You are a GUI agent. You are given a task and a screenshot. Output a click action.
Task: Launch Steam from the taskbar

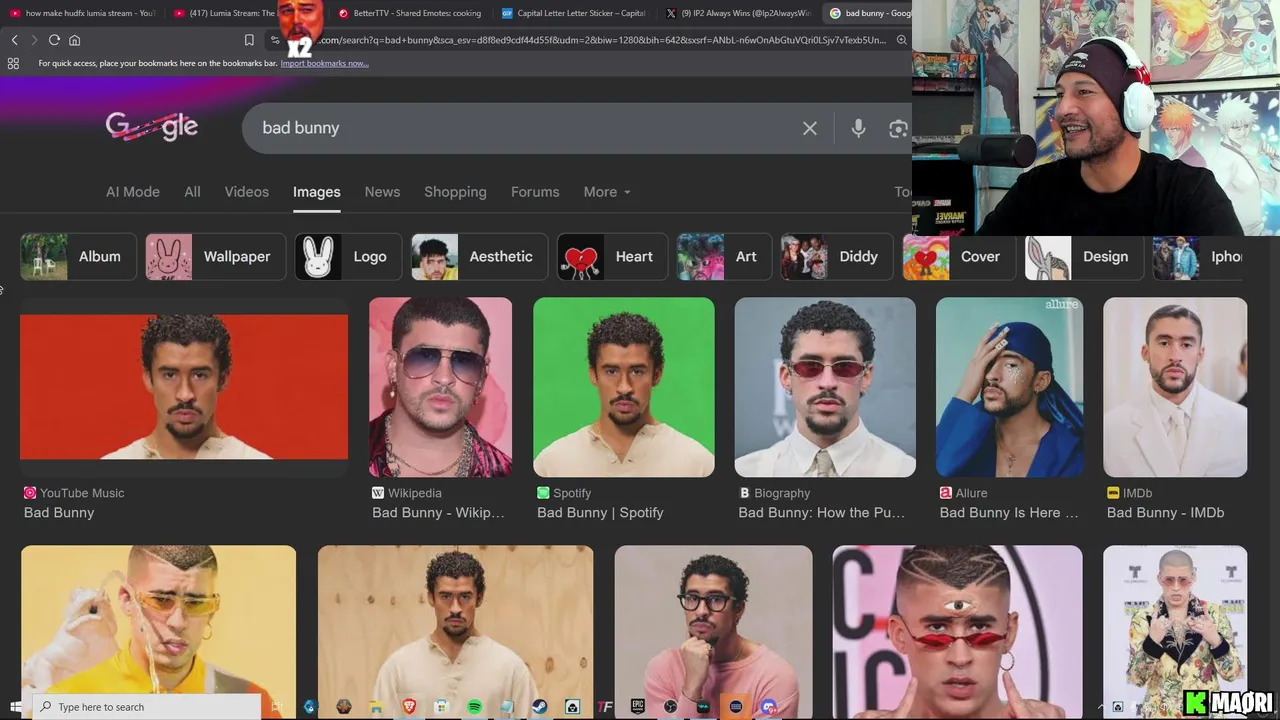click(539, 707)
